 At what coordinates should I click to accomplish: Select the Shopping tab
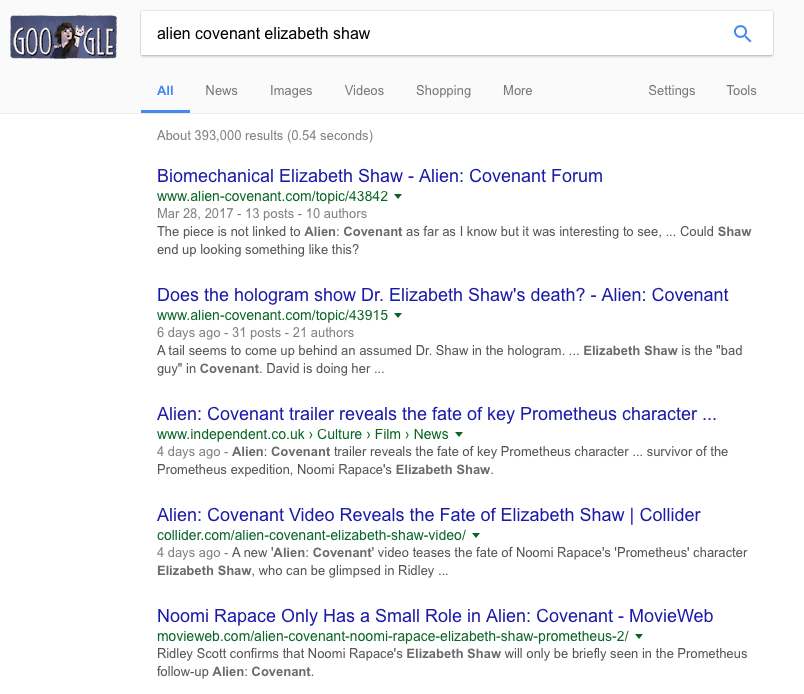coord(443,90)
